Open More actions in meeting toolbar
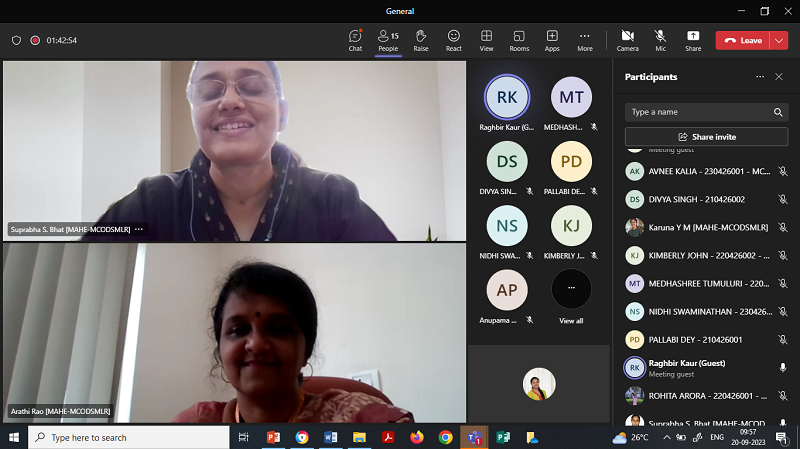Viewport: 800px width, 449px height. [585, 40]
